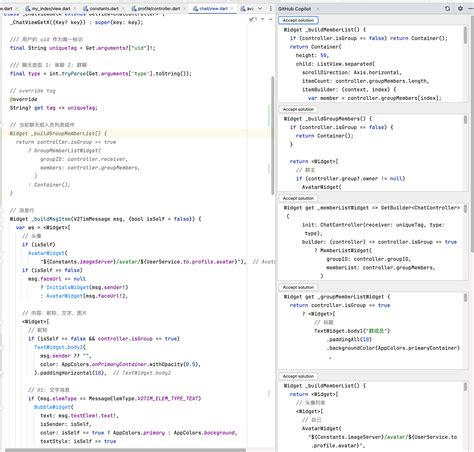Open inspections warning indicator widget
474x452 pixels.
pyautogui.click(x=253, y=19)
